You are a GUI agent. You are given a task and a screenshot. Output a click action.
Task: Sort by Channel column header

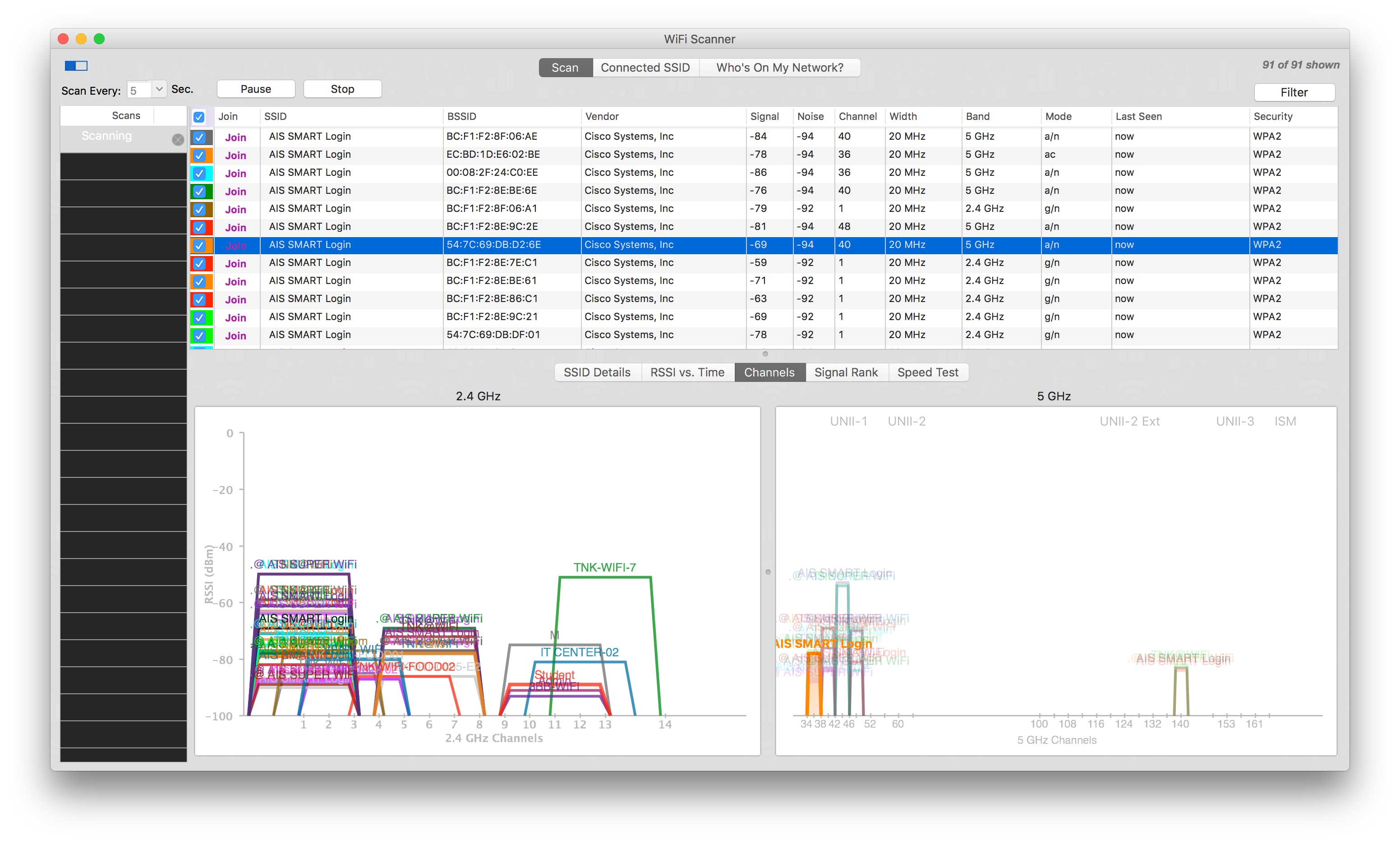(859, 116)
